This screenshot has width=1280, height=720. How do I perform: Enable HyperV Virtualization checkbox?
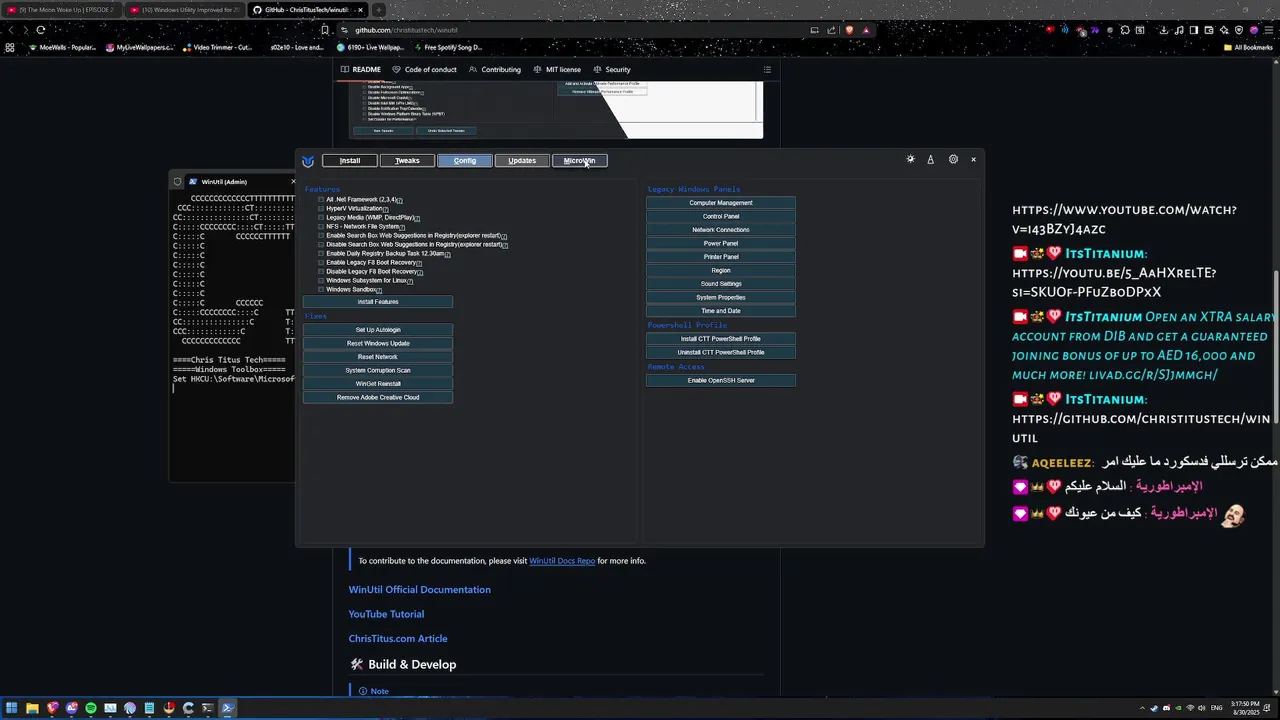[321, 209]
